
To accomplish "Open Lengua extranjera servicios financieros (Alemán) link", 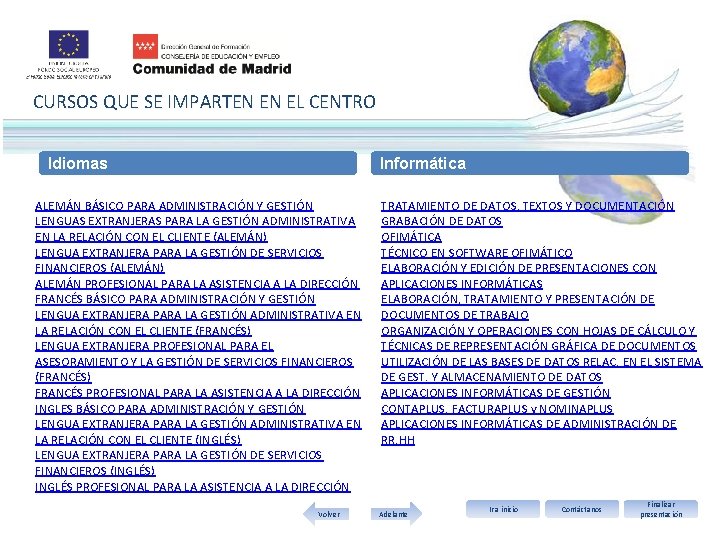I will tap(179, 260).
